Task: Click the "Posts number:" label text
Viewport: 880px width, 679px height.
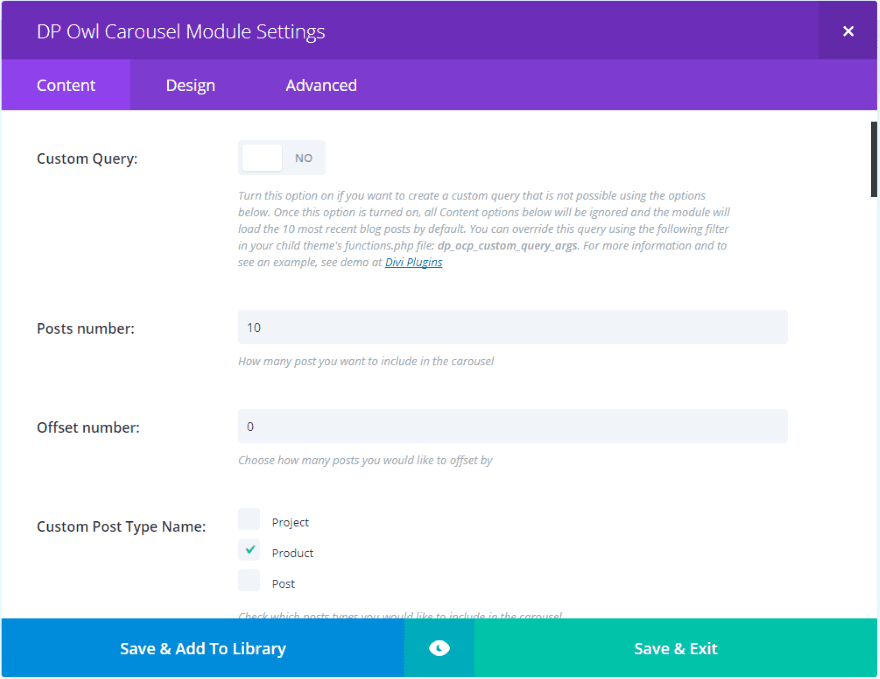Action: (x=86, y=328)
